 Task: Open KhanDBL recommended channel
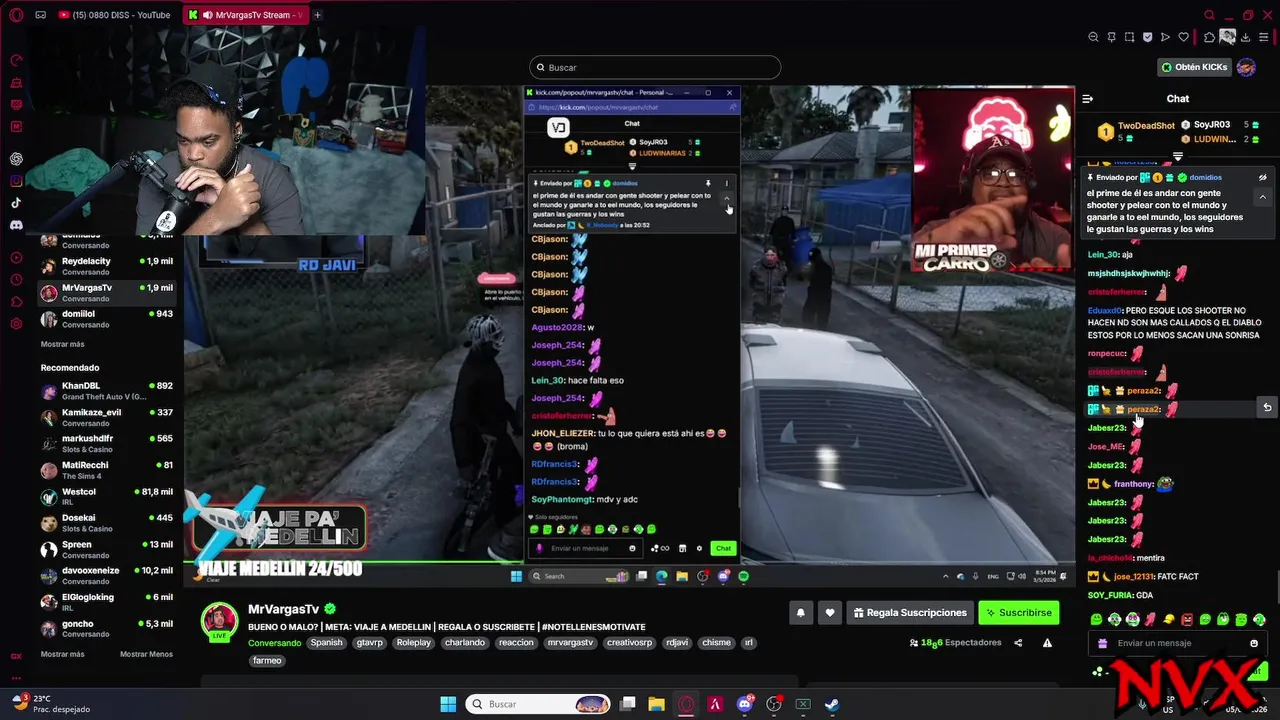[x=107, y=390]
